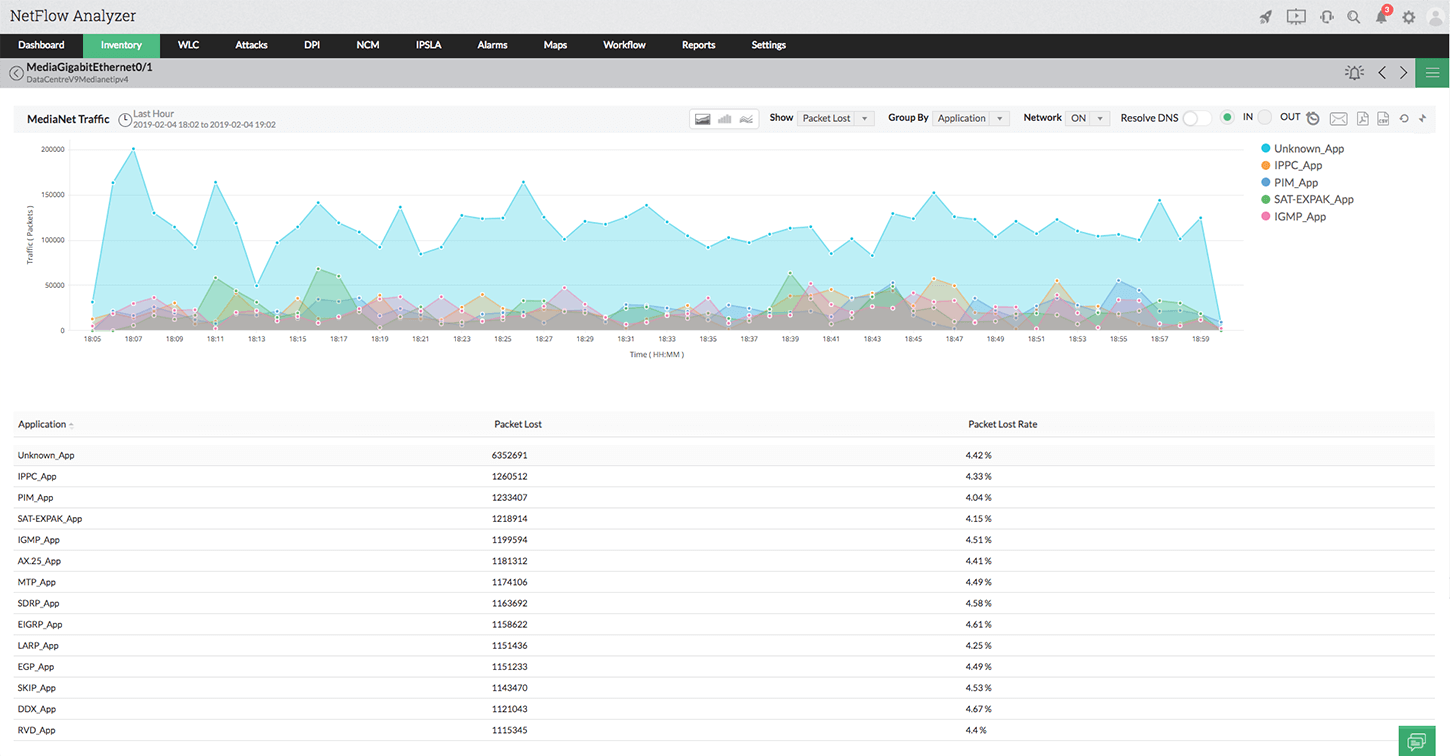The width and height of the screenshot is (1450, 756).
Task: Click the alarm bell icon for this interface
Action: [x=1354, y=73]
